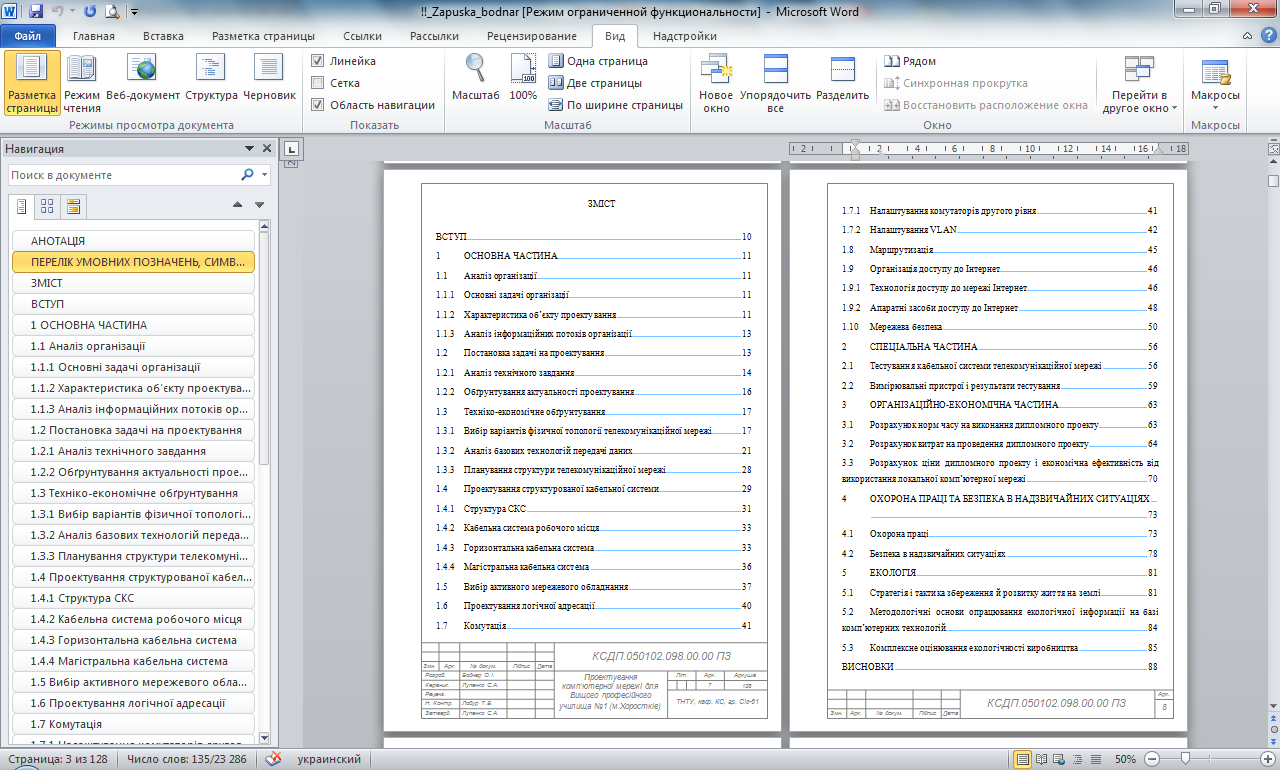Go to heading 1 ОСНОВНА ЧАСТИНА
The width and height of the screenshot is (1280, 770).
tap(134, 325)
